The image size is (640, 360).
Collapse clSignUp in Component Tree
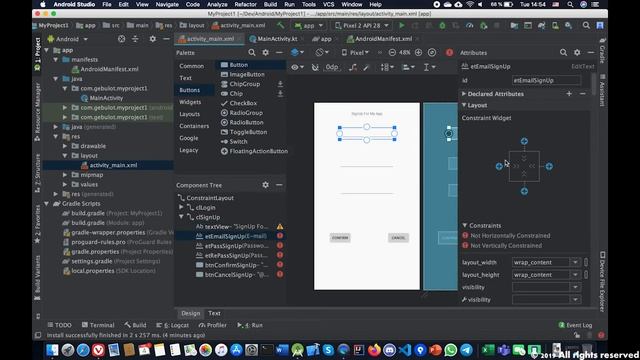(x=181, y=217)
